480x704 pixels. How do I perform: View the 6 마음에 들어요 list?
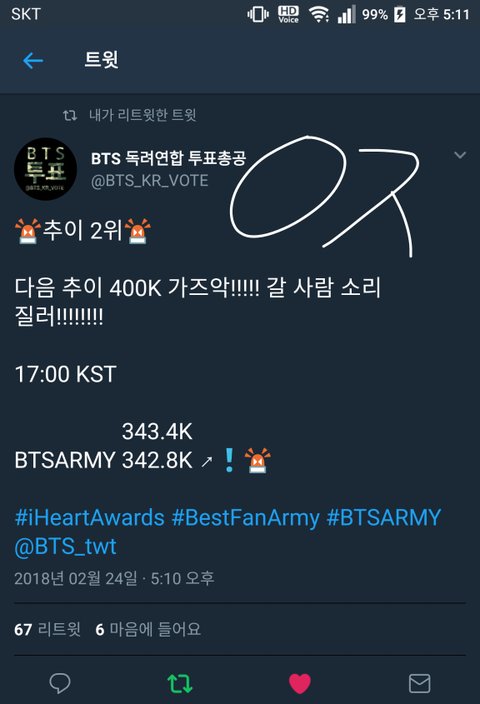pos(148,629)
